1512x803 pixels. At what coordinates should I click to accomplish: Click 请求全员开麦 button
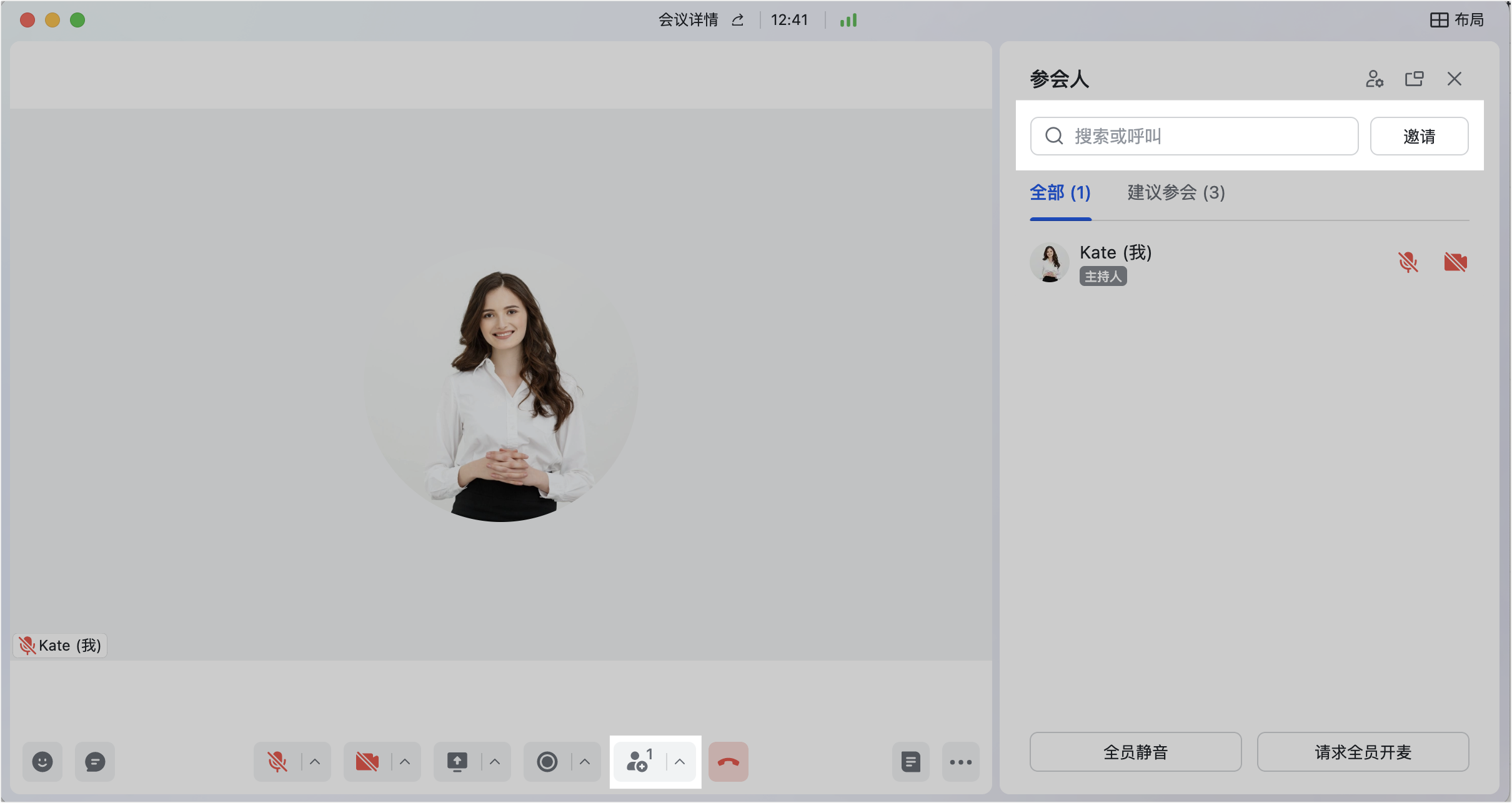1363,752
